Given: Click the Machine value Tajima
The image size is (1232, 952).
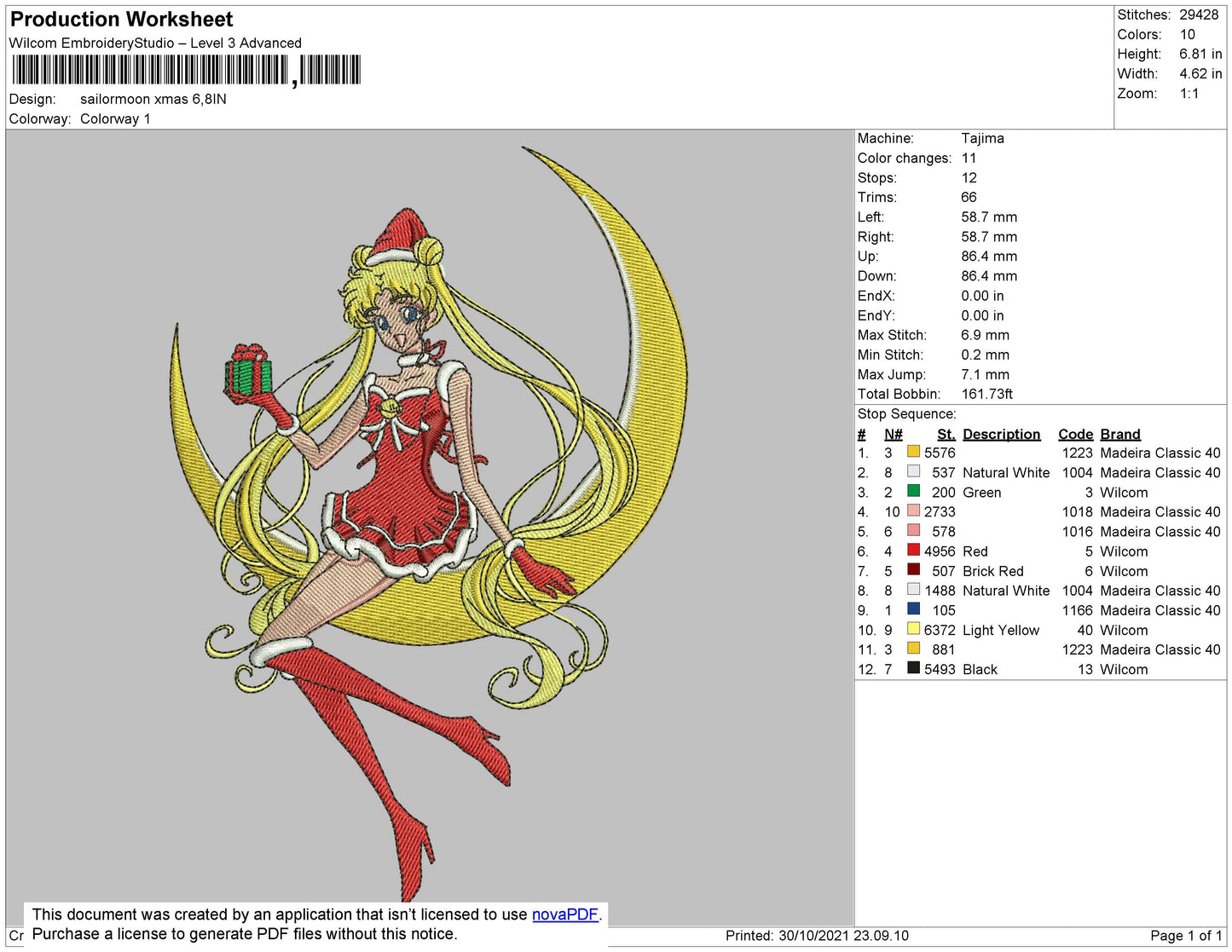Looking at the screenshot, I should (x=982, y=138).
